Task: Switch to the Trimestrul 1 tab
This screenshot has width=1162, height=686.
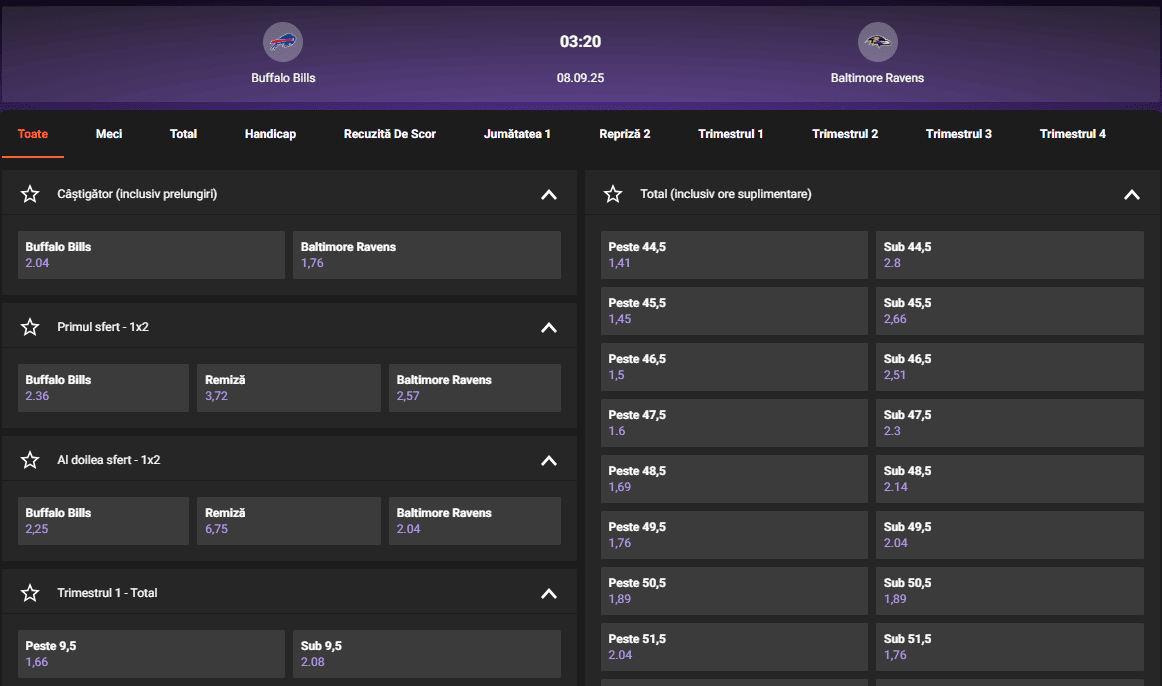Action: point(731,134)
